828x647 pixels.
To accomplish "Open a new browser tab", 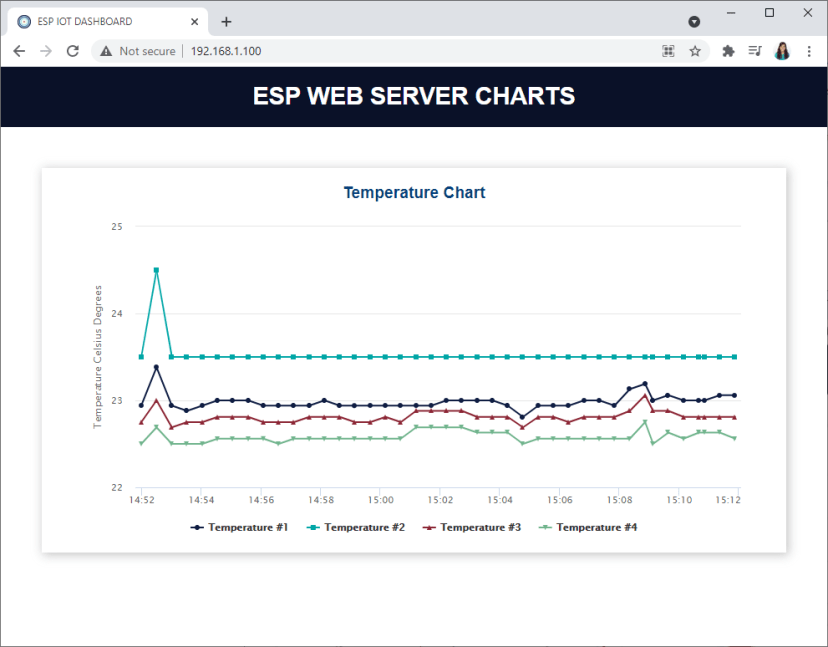I will point(225,20).
